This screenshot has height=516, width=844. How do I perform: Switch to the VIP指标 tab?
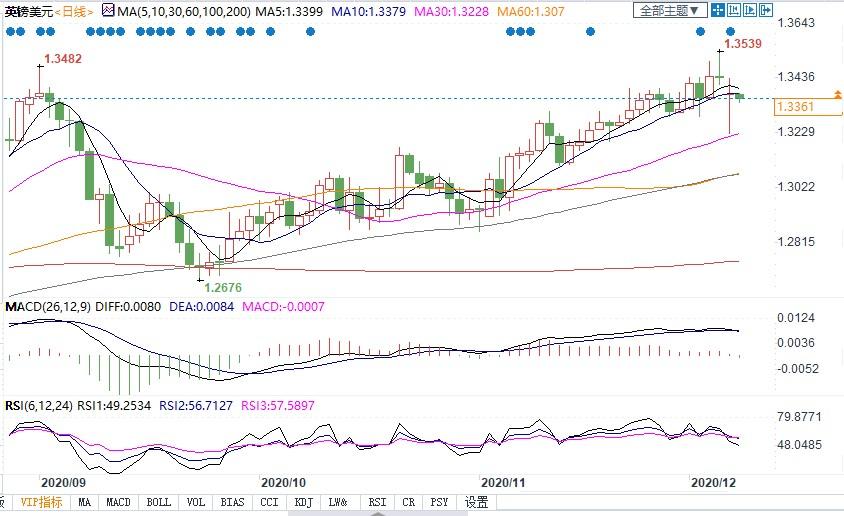coord(41,502)
